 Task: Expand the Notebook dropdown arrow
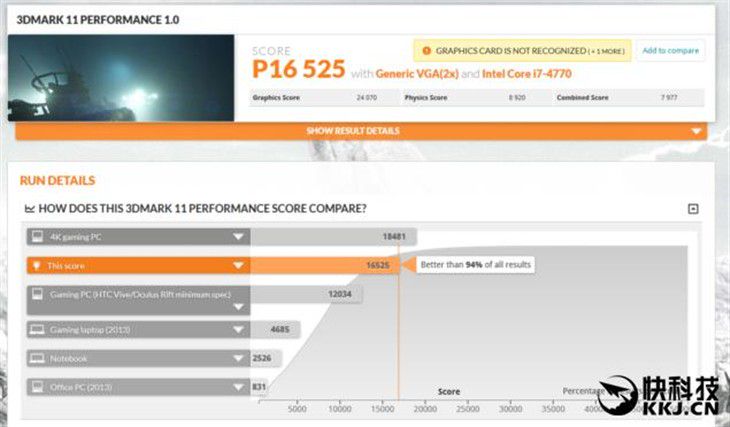[x=238, y=359]
